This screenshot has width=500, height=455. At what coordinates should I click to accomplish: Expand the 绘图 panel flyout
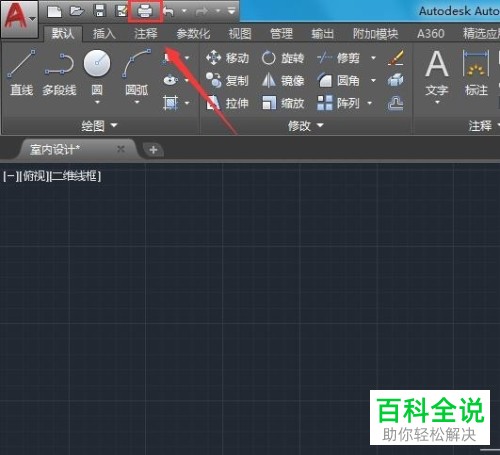pyautogui.click(x=100, y=126)
